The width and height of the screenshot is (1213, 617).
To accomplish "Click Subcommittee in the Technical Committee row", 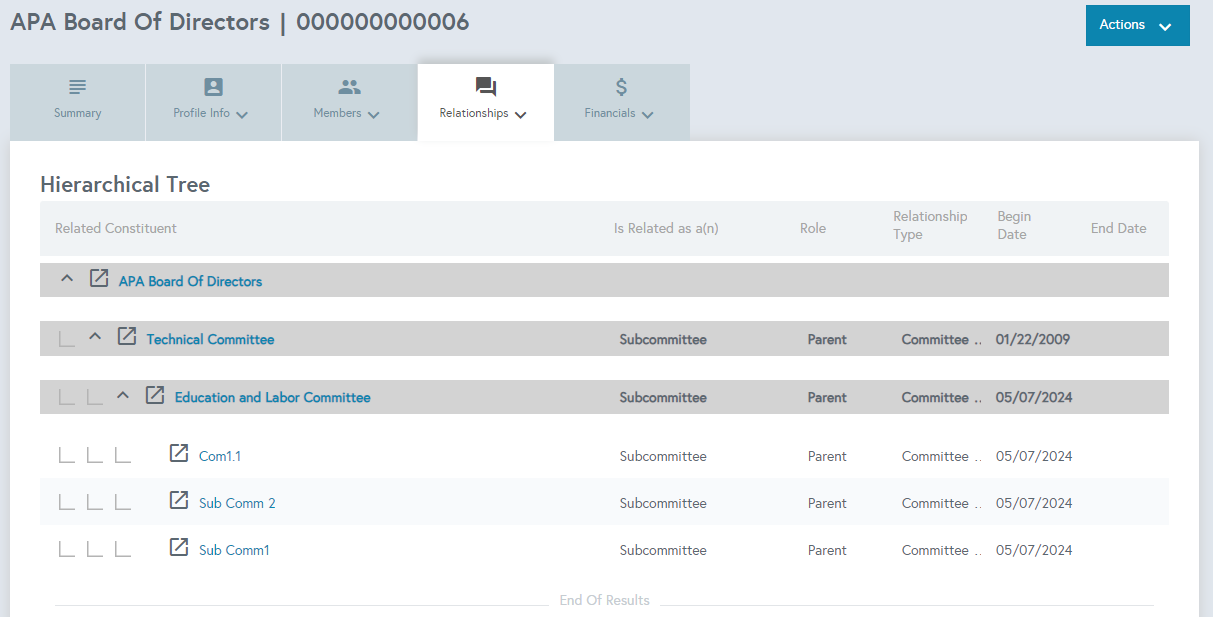I will tap(663, 340).
